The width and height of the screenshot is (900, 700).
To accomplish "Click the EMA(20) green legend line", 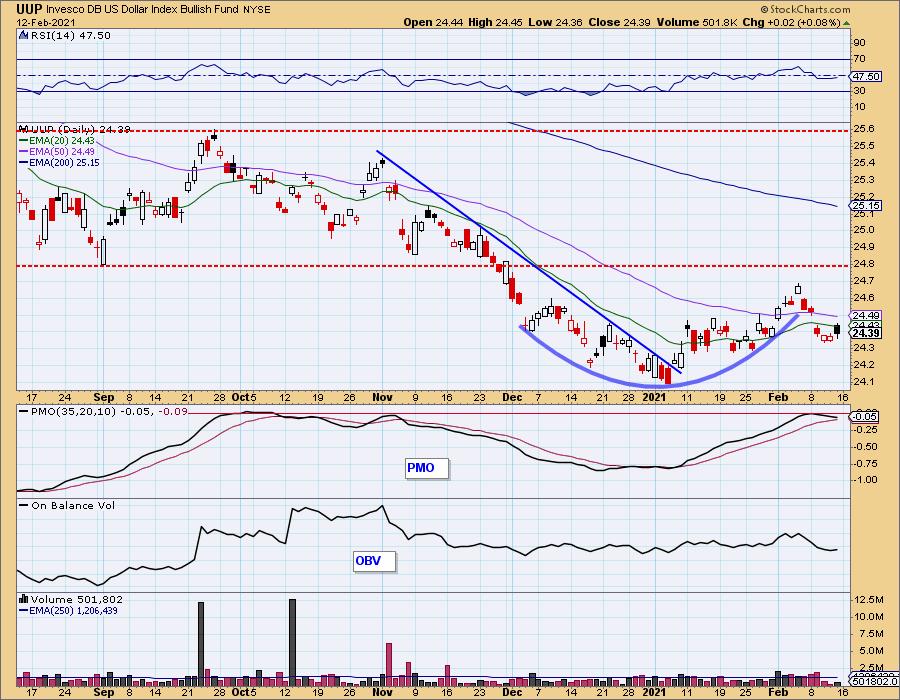I will pos(24,141).
